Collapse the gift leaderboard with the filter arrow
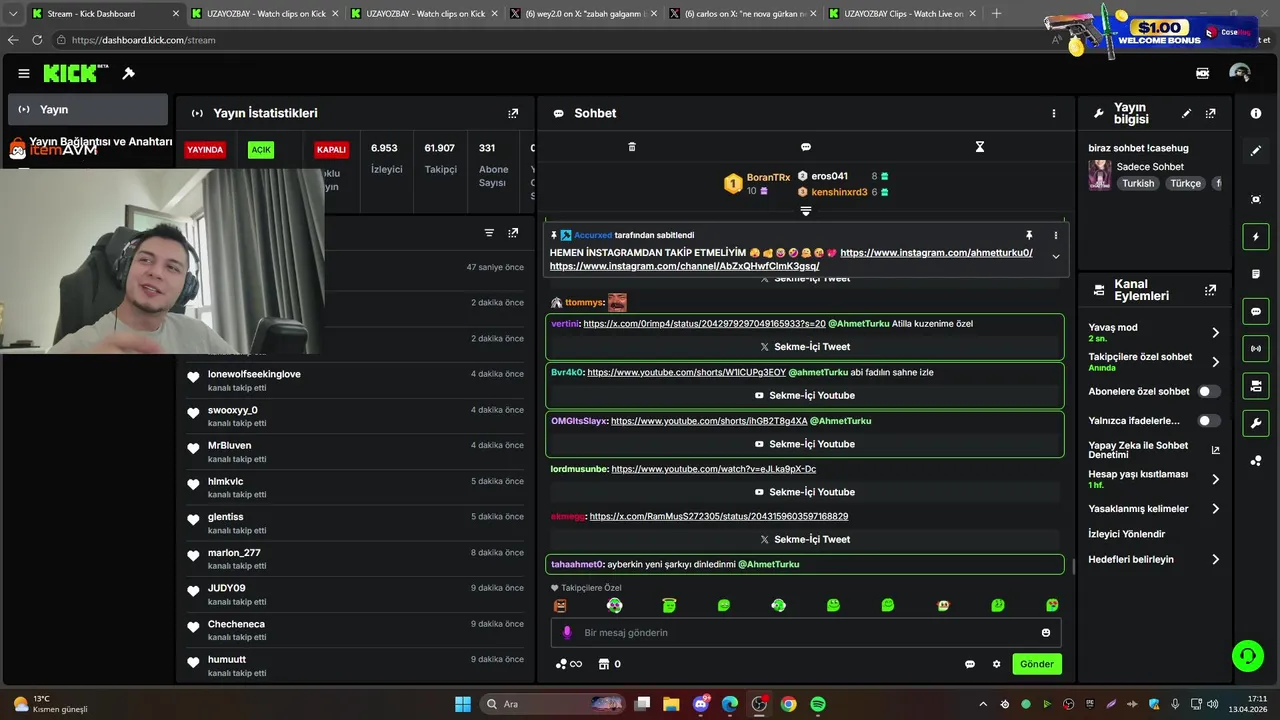The height and width of the screenshot is (720, 1280). point(806,211)
